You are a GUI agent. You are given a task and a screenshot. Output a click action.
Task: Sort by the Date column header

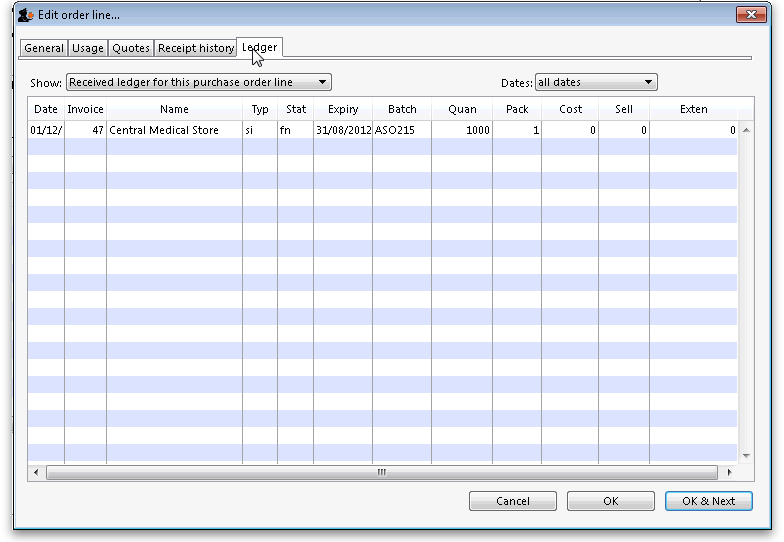(x=46, y=109)
